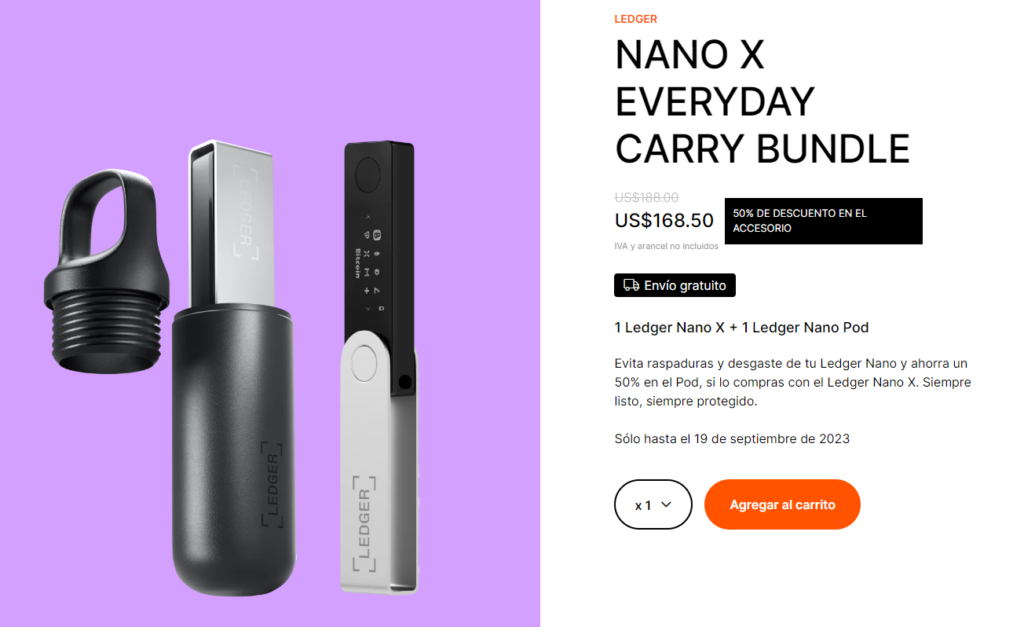Click the 50% de descuento banner
This screenshot has height=627, width=1024.
click(824, 221)
